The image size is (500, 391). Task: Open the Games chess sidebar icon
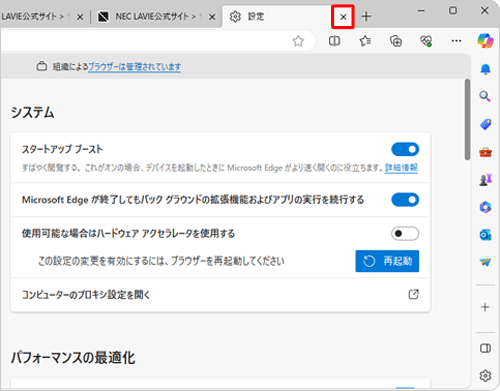485,180
